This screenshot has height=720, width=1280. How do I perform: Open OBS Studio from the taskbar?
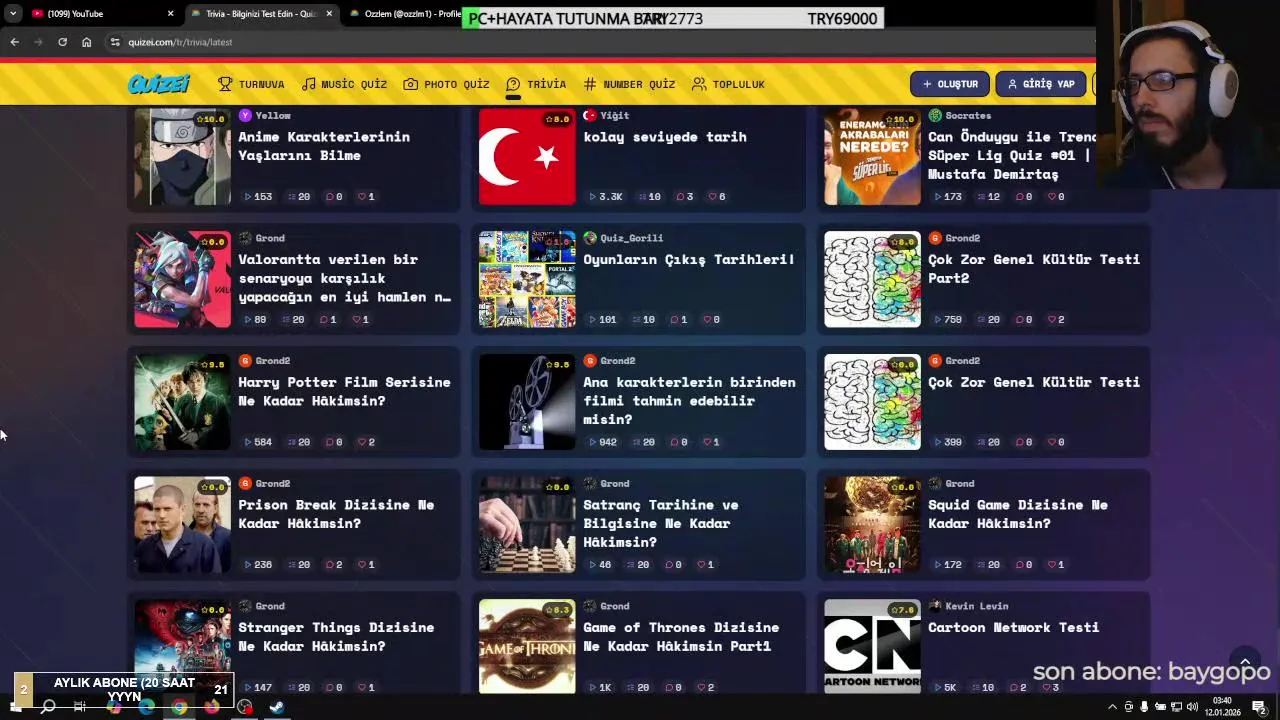(x=245, y=707)
